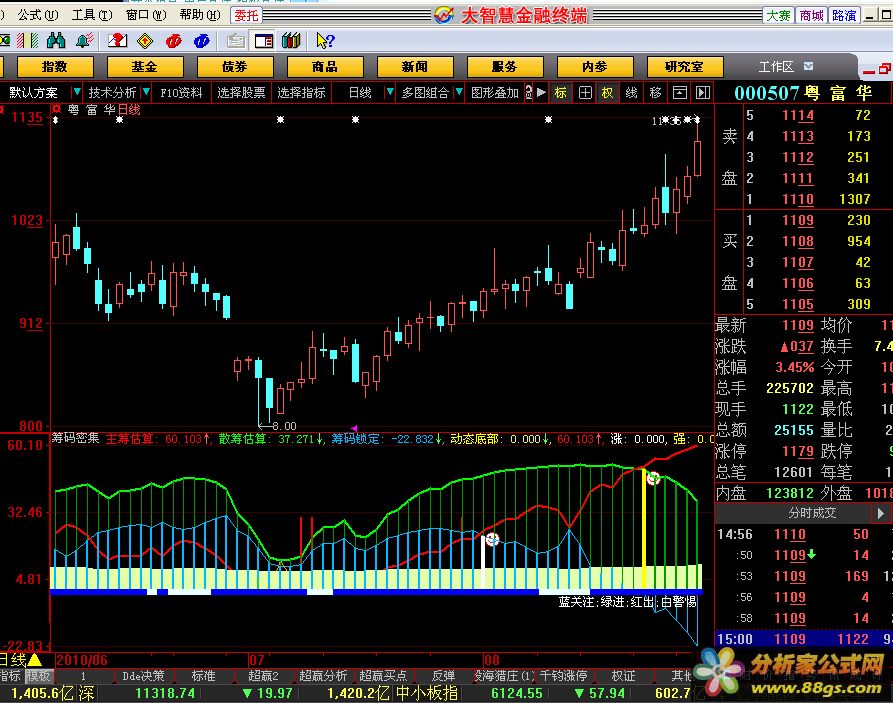
Task: Switch to the 超赢买点 indicator tab
Action: pyautogui.click(x=383, y=676)
